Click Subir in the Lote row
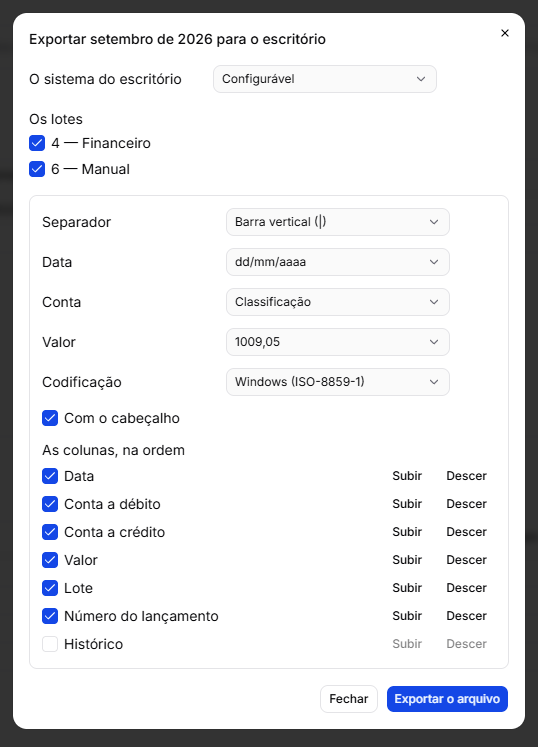The width and height of the screenshot is (538, 747). [x=407, y=588]
